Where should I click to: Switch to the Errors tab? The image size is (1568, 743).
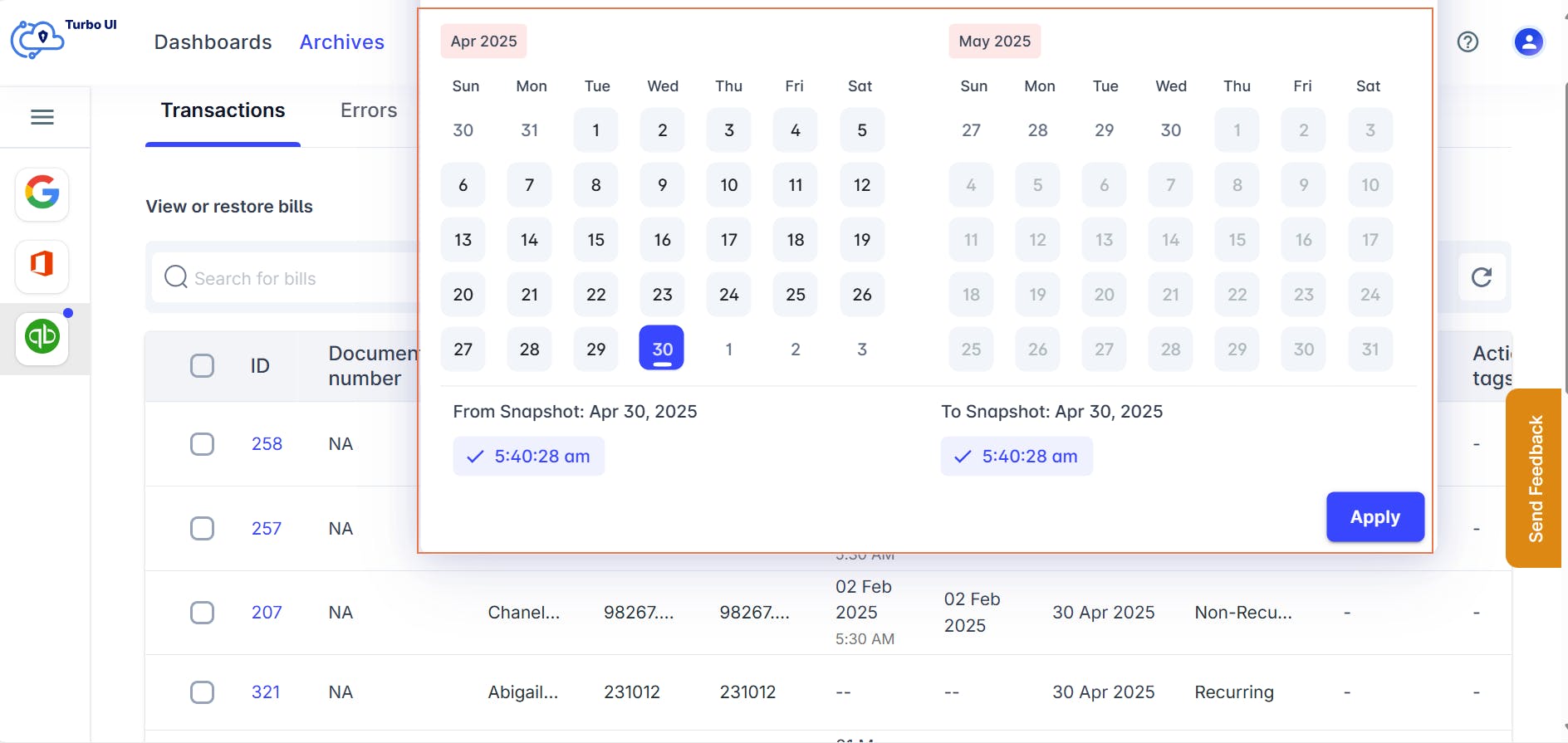(369, 110)
